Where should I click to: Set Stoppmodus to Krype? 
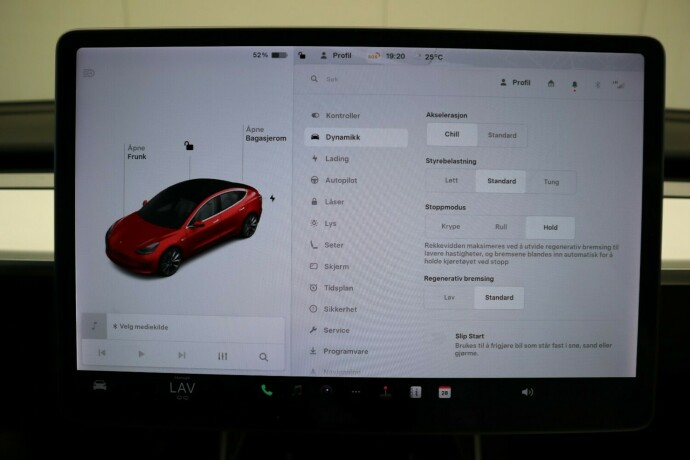[x=451, y=226]
